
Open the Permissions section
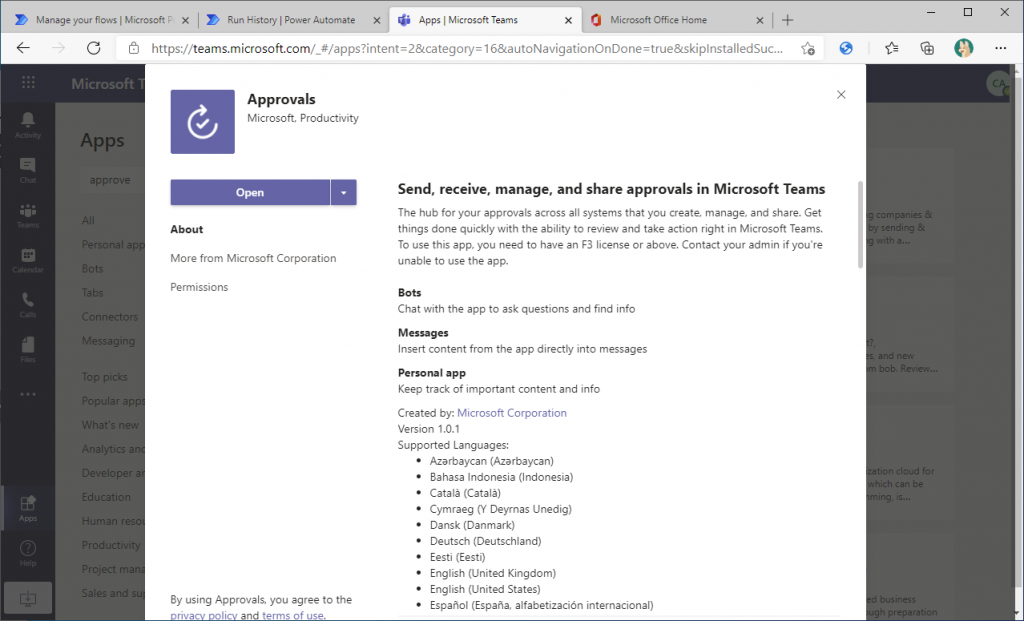click(x=199, y=287)
